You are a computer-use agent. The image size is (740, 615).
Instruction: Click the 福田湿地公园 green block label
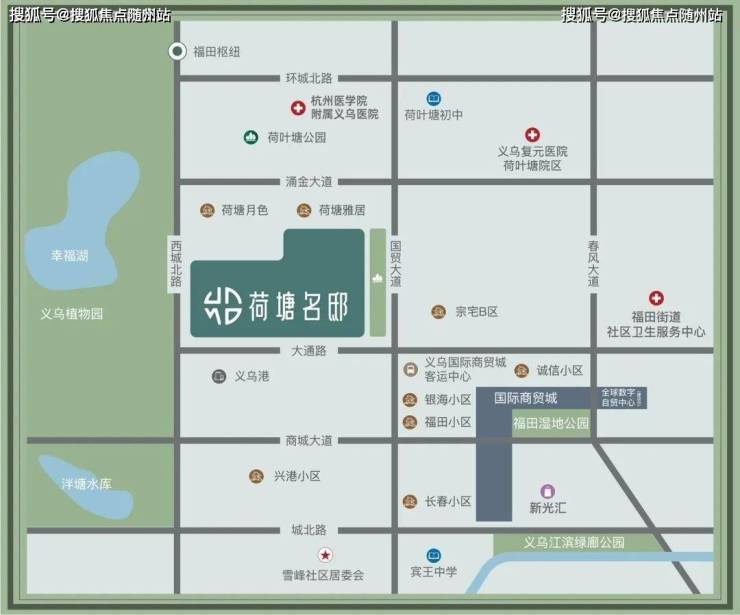click(x=551, y=423)
